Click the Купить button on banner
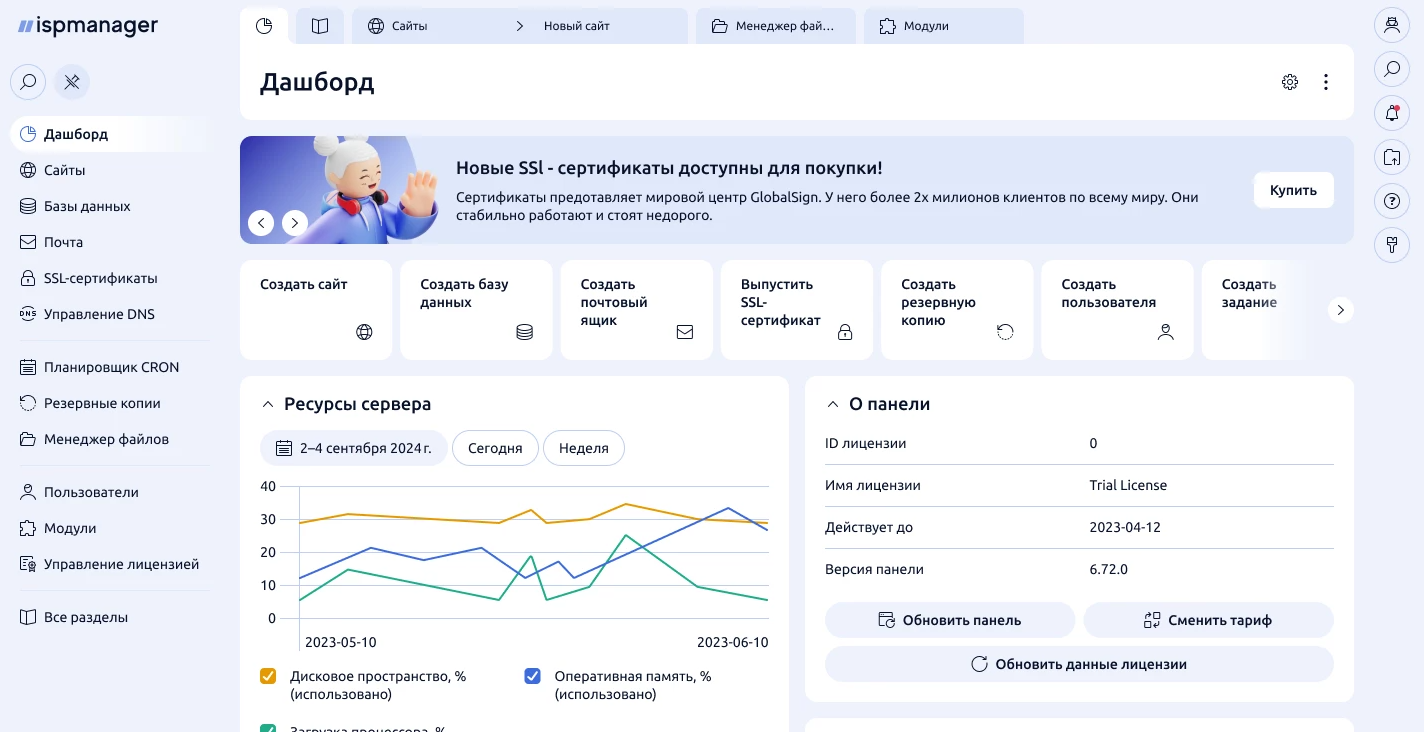1424x732 pixels. [1293, 190]
